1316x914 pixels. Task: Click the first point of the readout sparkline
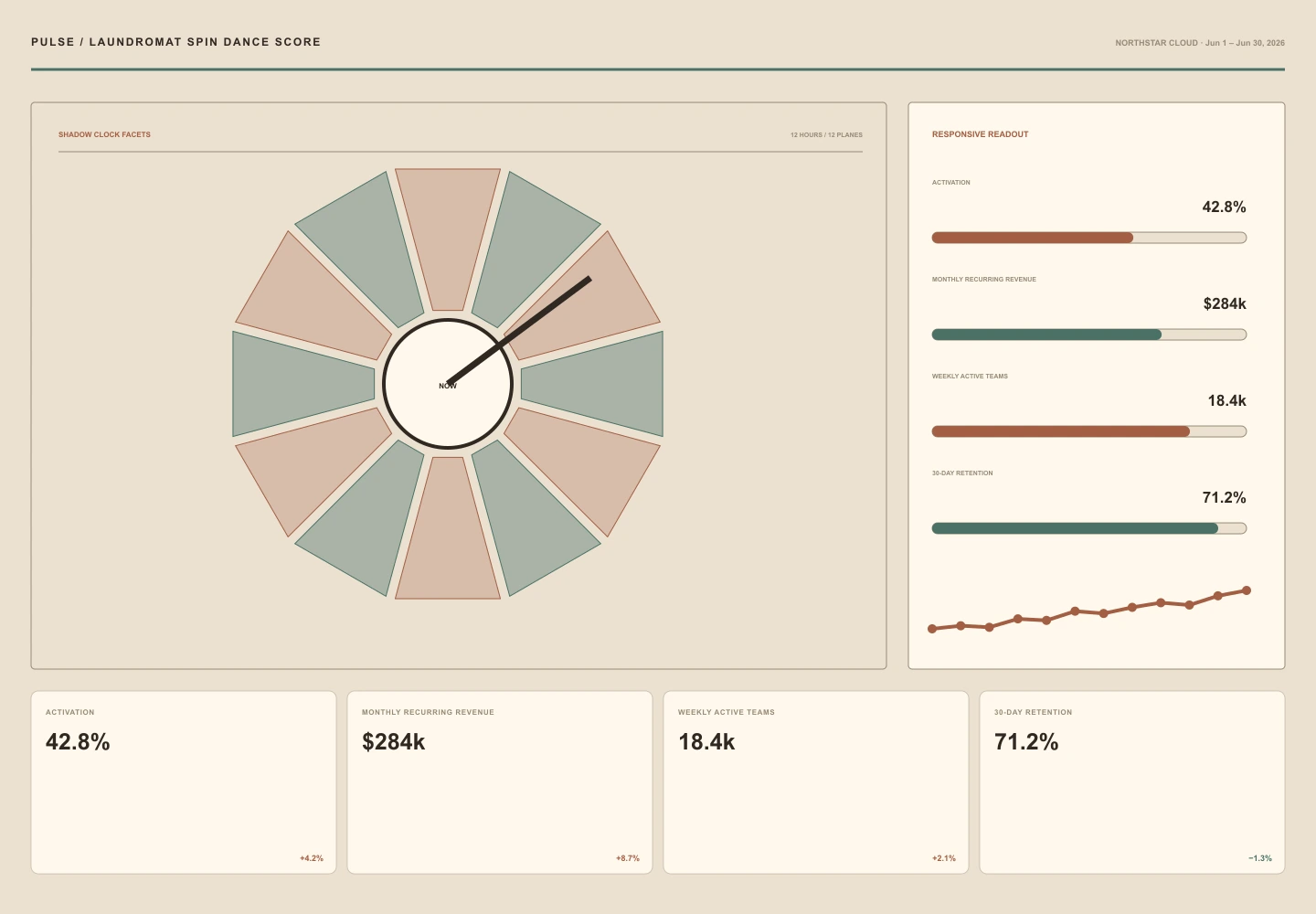point(932,629)
